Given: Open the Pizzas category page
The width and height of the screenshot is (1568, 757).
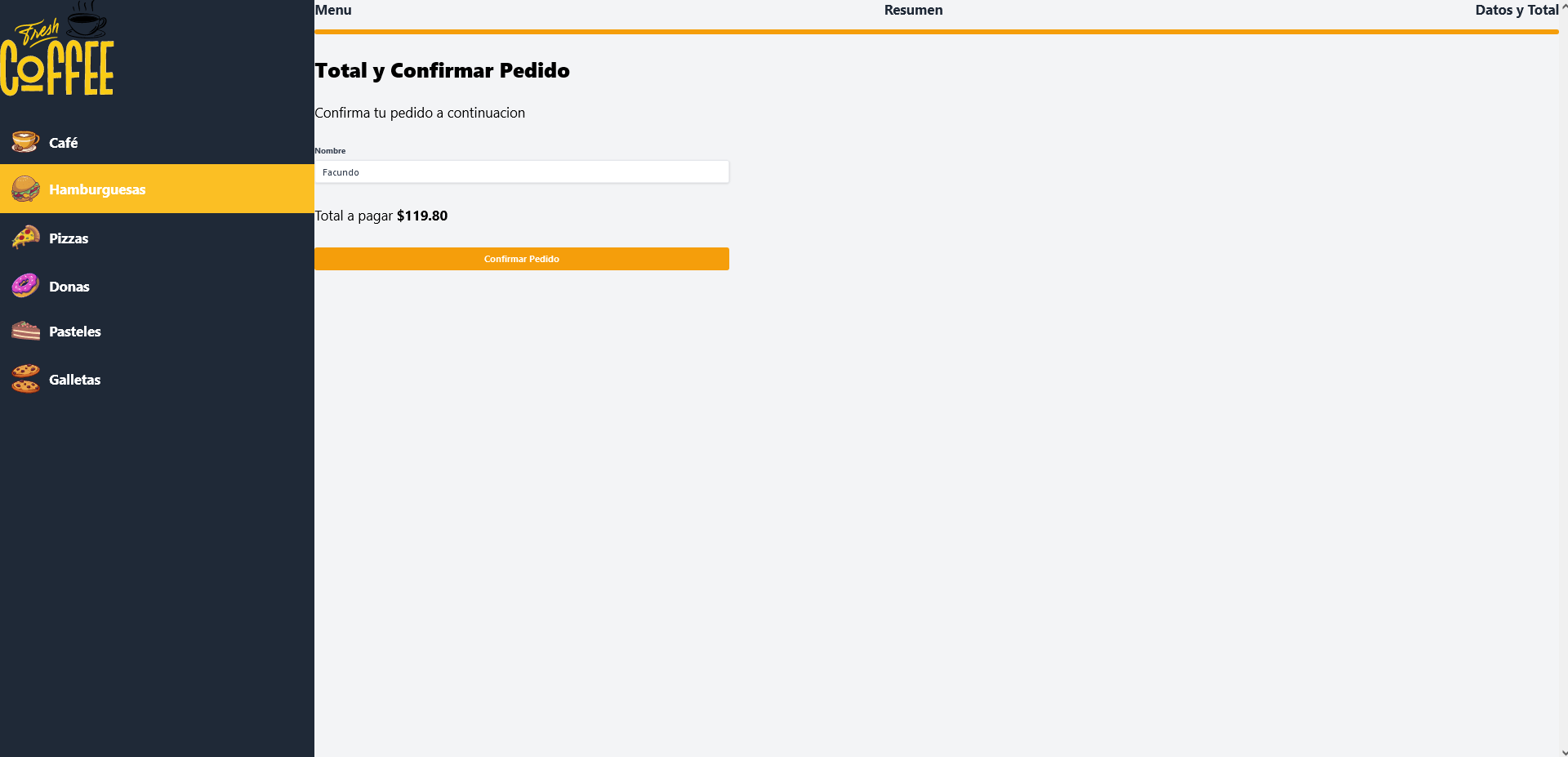Looking at the screenshot, I should [x=68, y=237].
